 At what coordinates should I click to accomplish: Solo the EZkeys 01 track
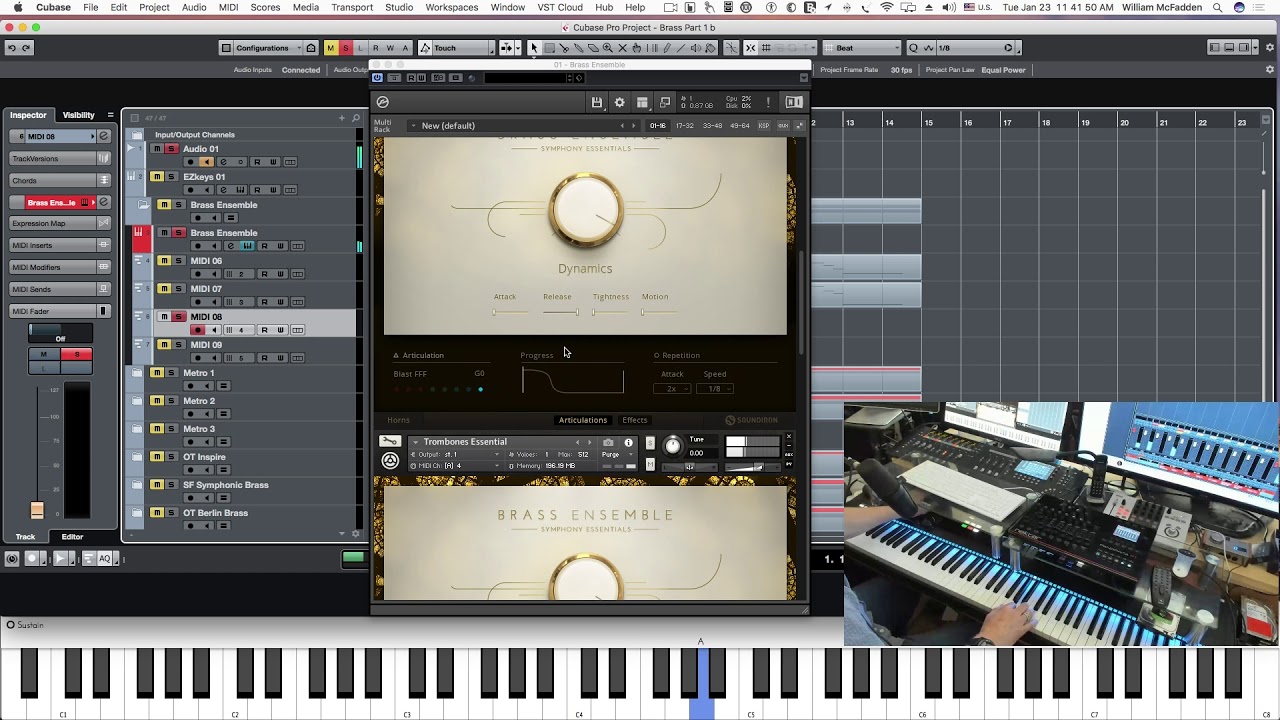171,177
